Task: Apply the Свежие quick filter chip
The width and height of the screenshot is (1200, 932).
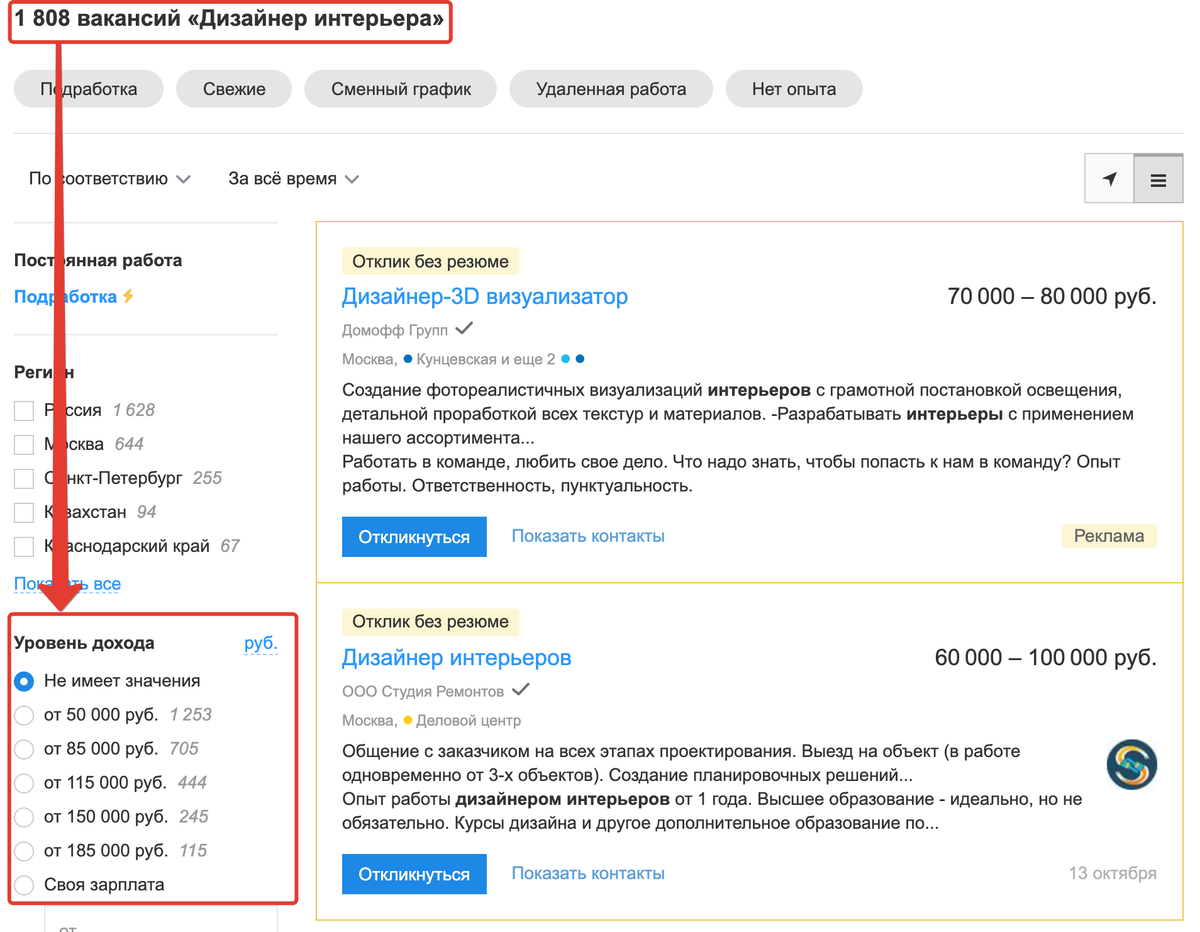Action: (x=234, y=89)
